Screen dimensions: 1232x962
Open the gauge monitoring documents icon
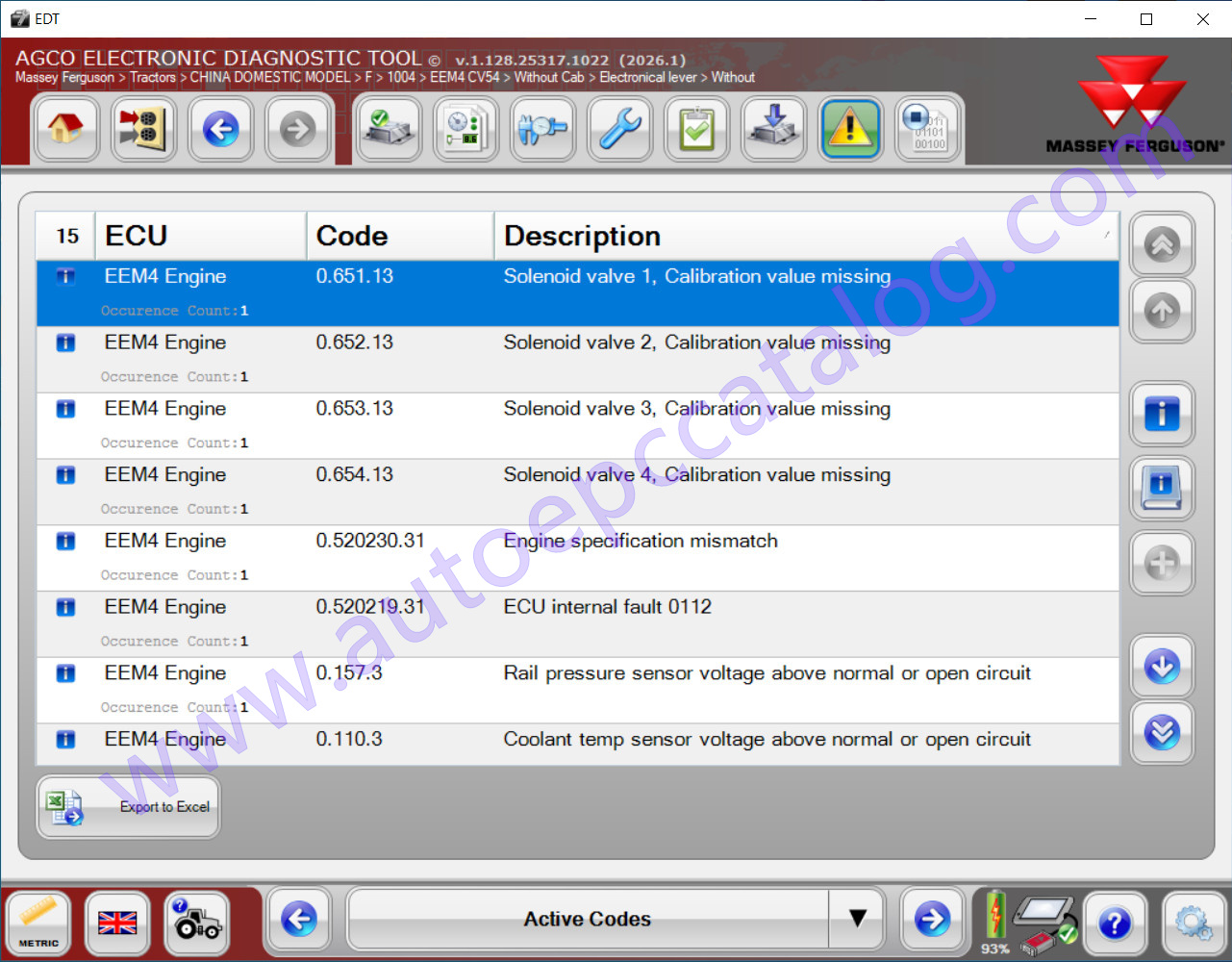(466, 129)
